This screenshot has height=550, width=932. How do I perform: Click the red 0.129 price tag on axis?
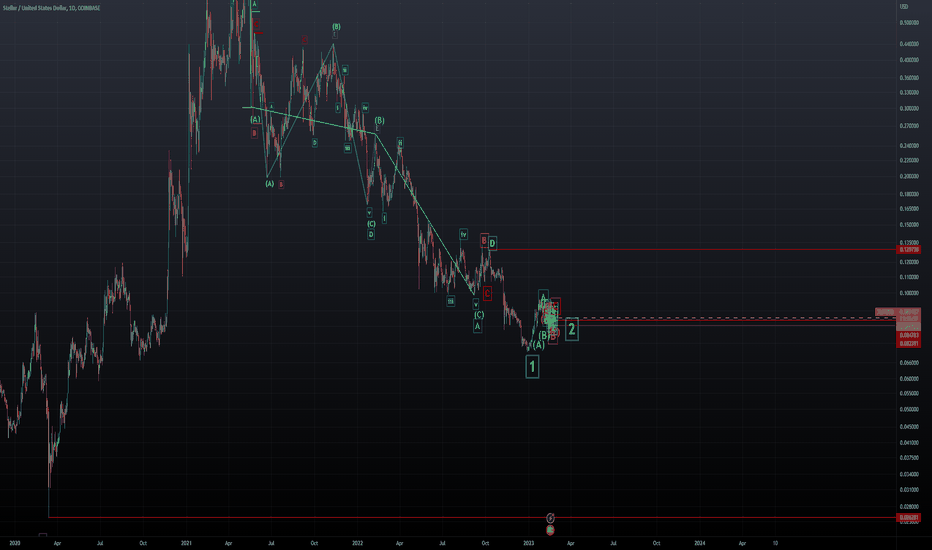tap(908, 250)
